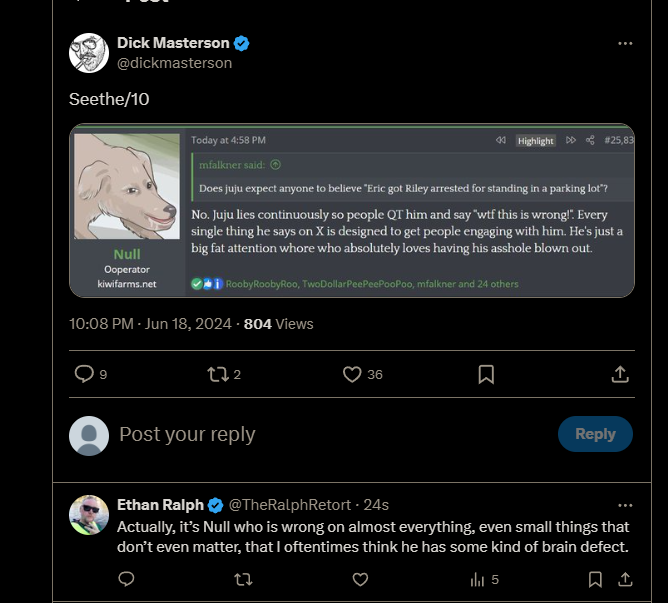Bookmark Dick Masterson's post

[486, 374]
